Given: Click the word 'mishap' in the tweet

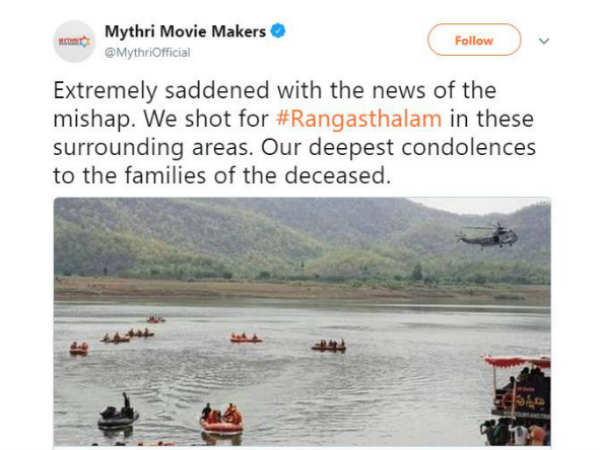Looking at the screenshot, I should [93, 119].
